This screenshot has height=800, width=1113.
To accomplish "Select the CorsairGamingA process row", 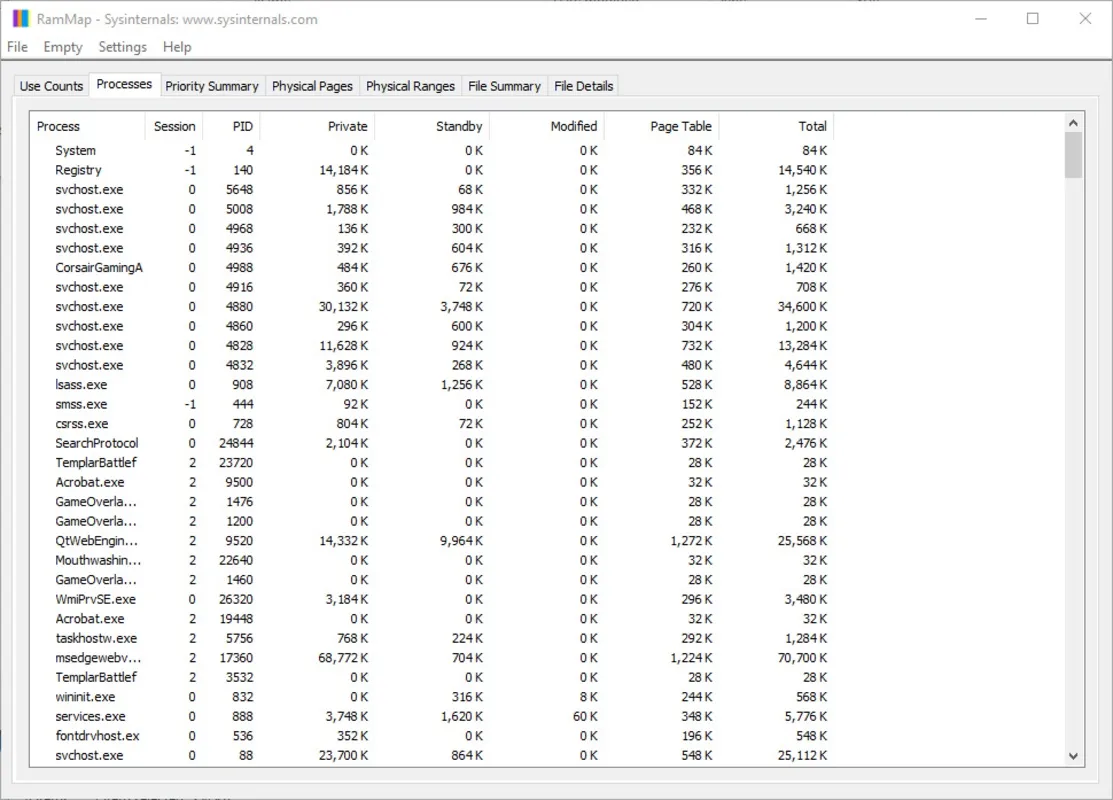I will [432, 268].
